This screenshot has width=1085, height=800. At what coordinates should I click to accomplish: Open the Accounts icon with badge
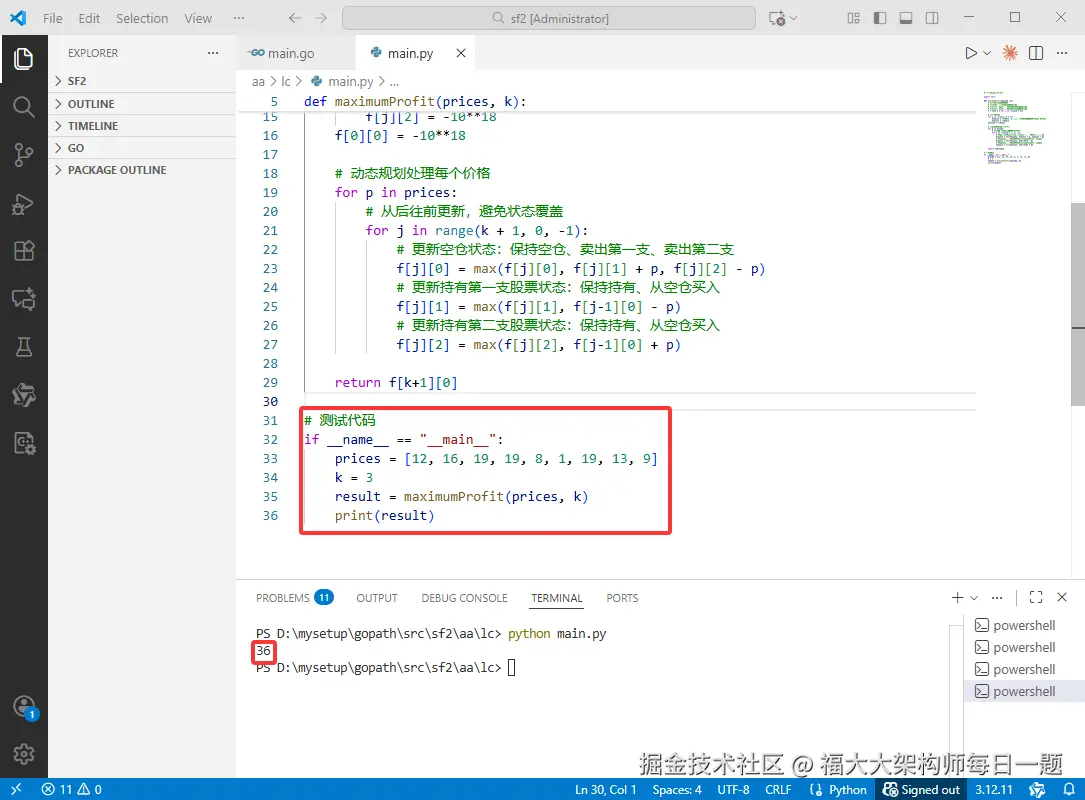[24, 707]
